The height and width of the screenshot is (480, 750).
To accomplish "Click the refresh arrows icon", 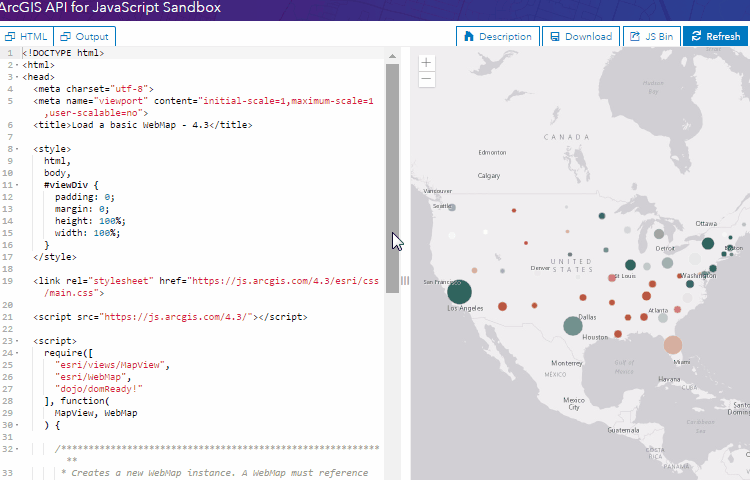I will [696, 36].
